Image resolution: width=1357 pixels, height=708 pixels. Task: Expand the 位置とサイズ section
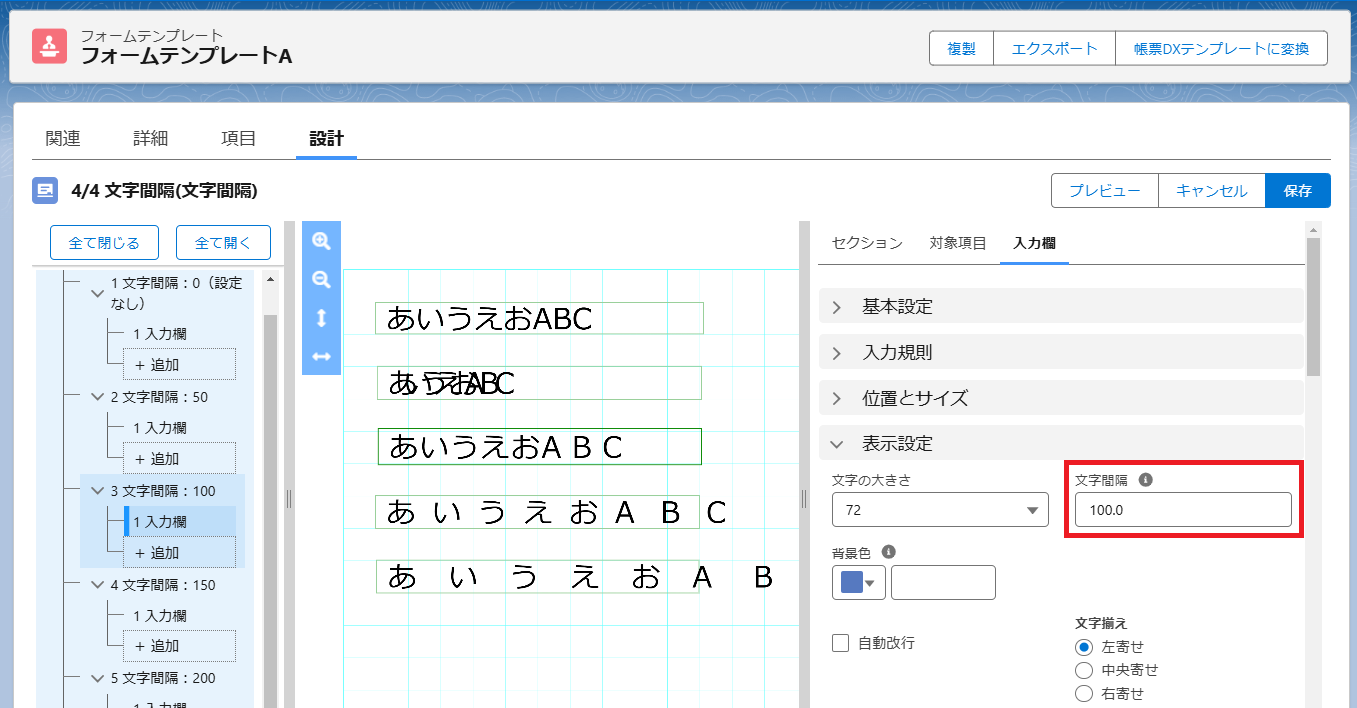(1061, 398)
